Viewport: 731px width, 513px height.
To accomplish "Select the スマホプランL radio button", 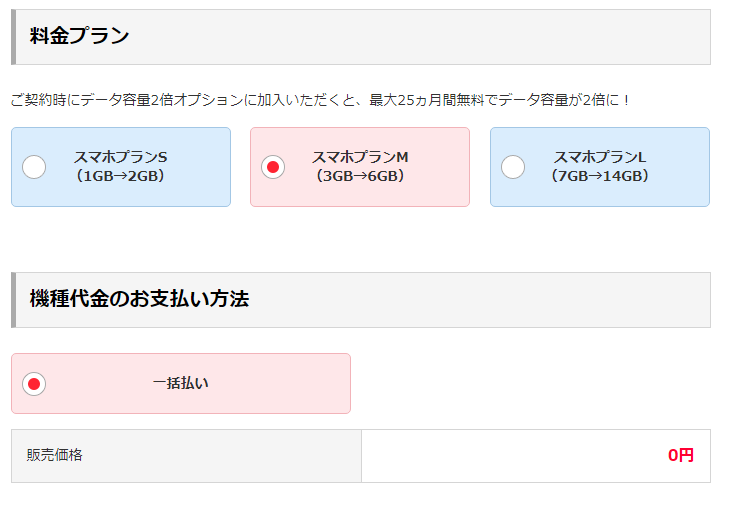I will point(513,167).
